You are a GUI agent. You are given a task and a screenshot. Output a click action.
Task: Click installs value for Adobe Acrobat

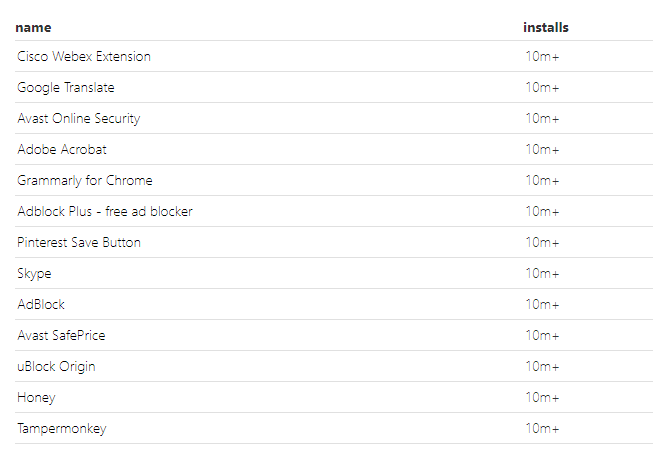(543, 149)
